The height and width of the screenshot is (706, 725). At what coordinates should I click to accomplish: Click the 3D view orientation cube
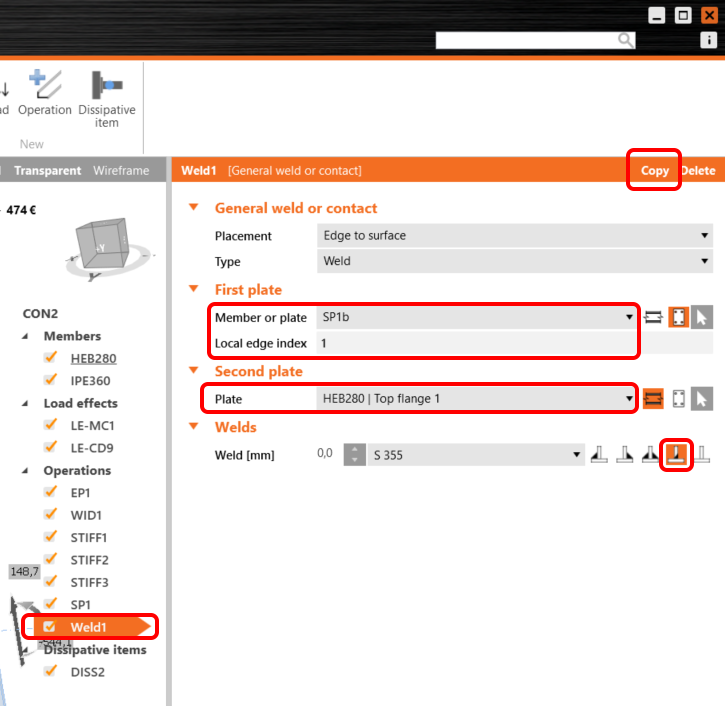click(103, 243)
